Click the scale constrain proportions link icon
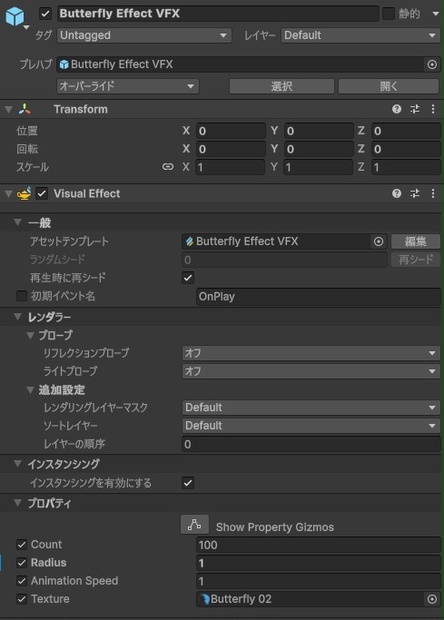Image resolution: width=444 pixels, height=620 pixels. click(x=168, y=167)
